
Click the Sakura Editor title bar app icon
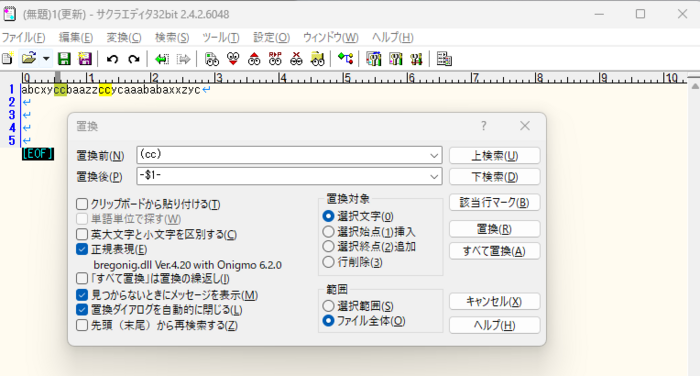coord(9,14)
